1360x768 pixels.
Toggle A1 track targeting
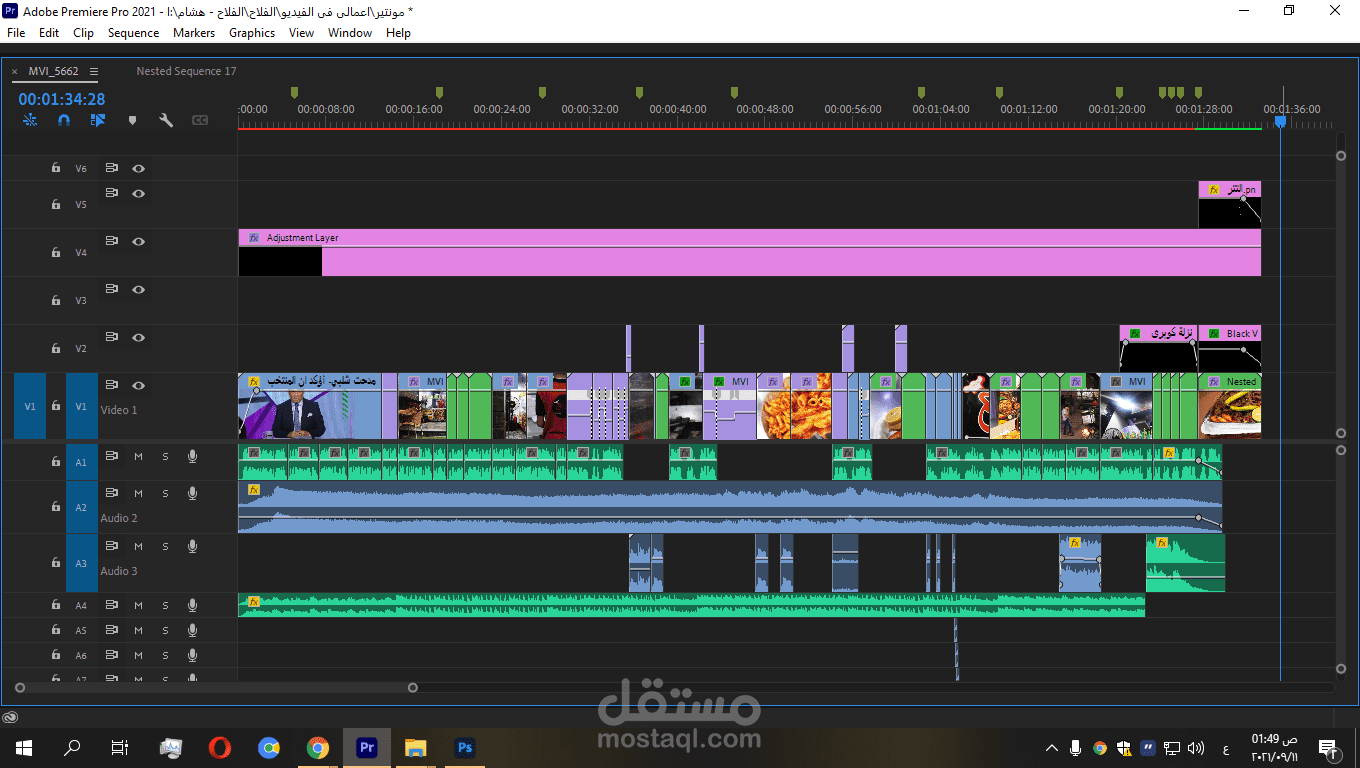click(82, 462)
